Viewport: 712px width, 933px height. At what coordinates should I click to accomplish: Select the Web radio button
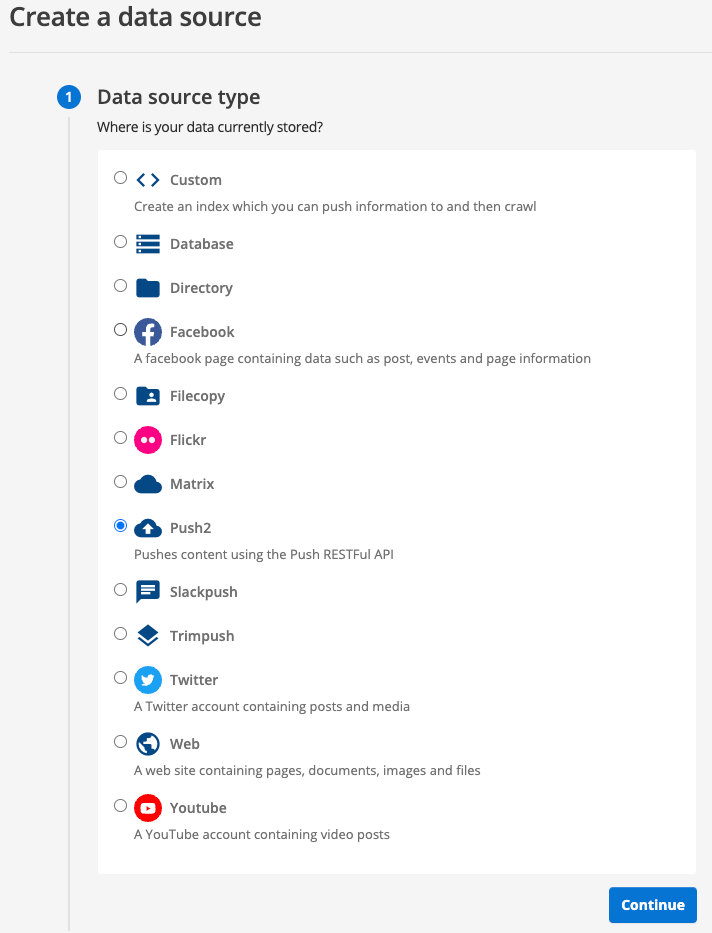(x=120, y=741)
